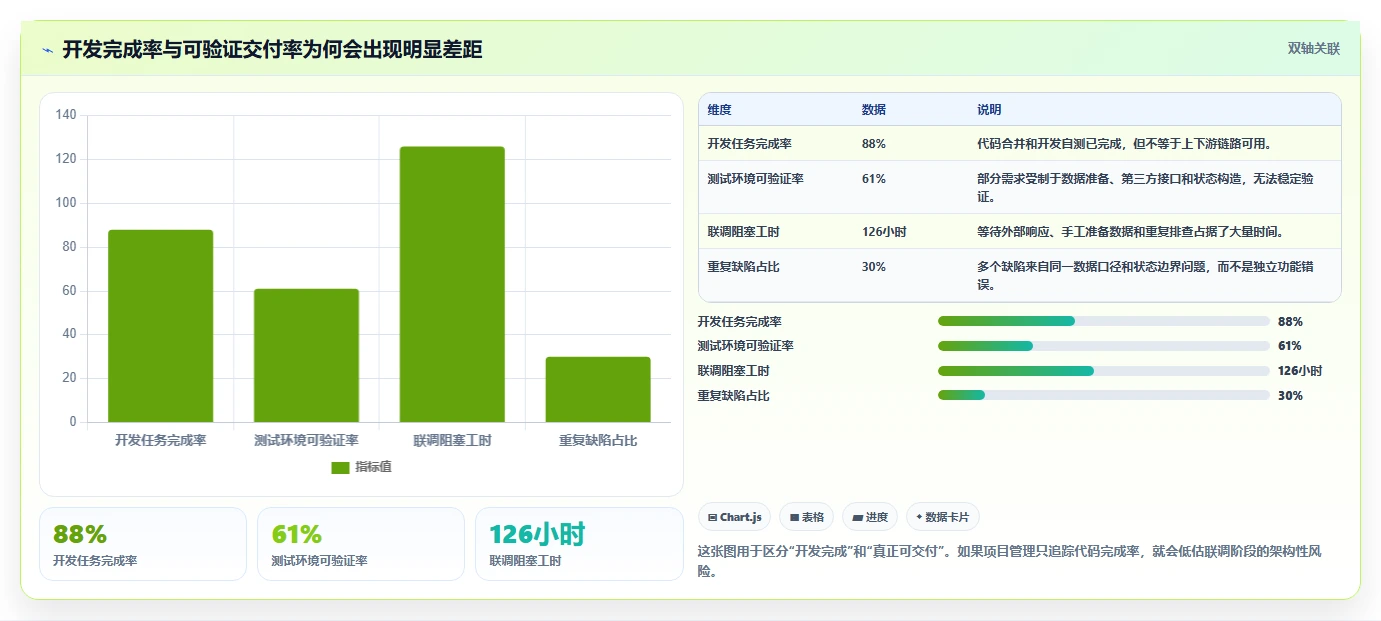Click the 重复缺陷占比 bar in chart
The height and width of the screenshot is (621, 1381).
[x=598, y=389]
